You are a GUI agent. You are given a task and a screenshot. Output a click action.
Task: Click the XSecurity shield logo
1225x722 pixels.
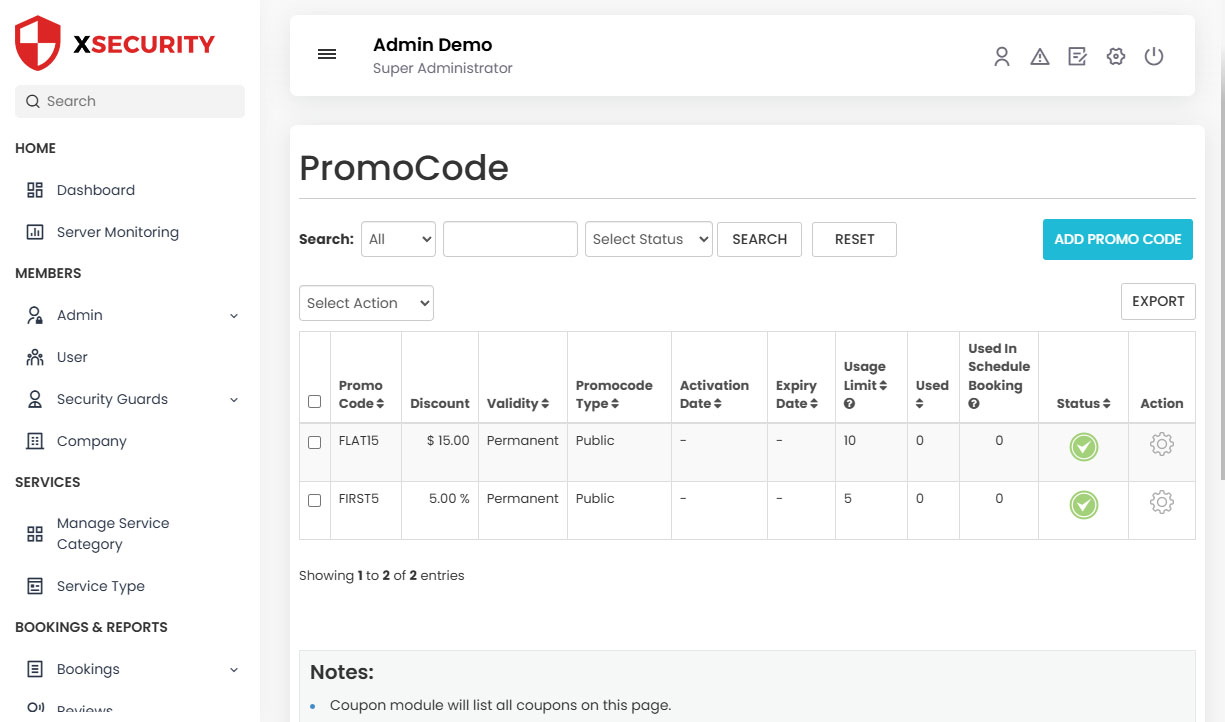[39, 43]
